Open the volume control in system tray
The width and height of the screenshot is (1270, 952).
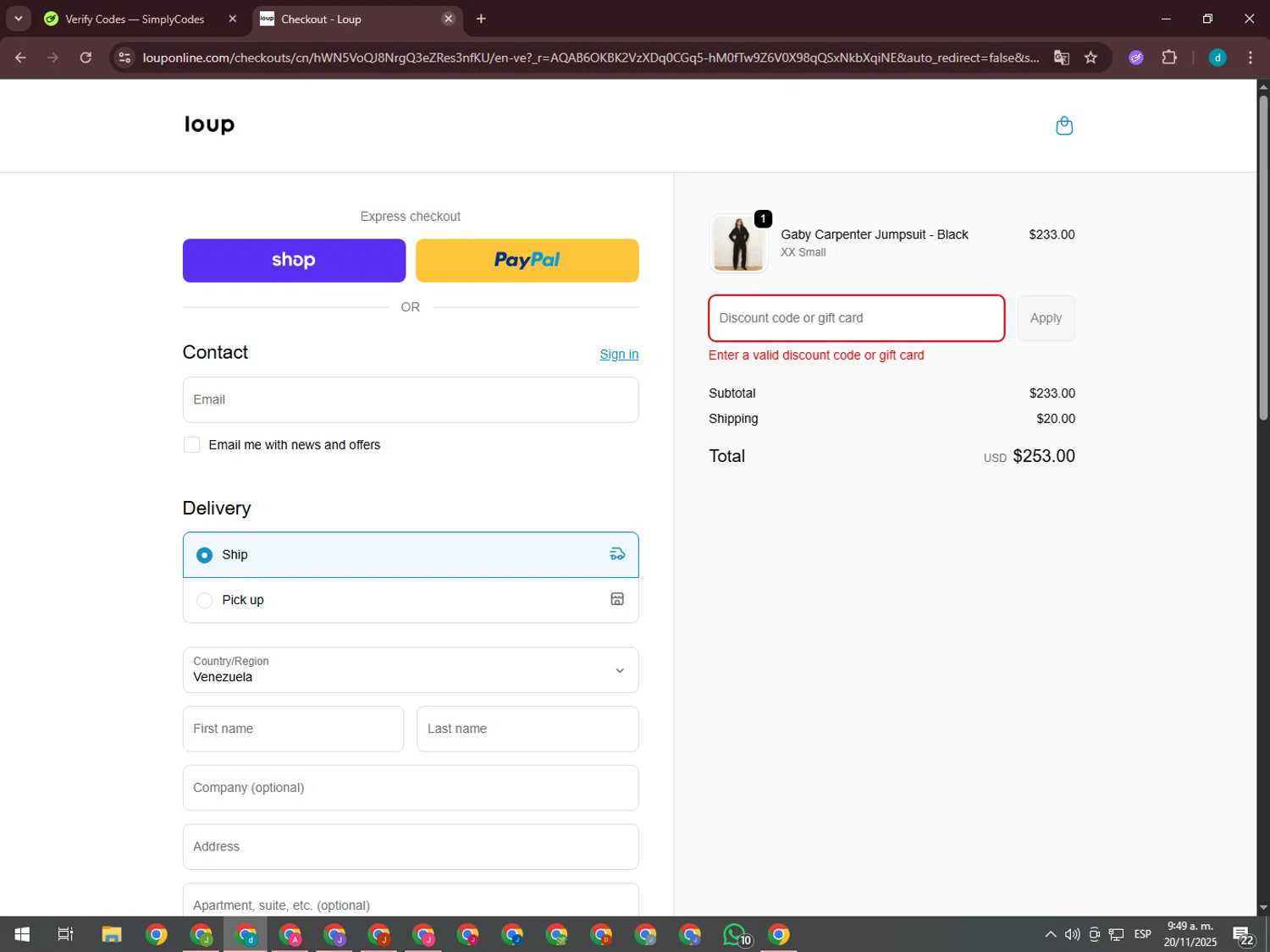point(1072,934)
